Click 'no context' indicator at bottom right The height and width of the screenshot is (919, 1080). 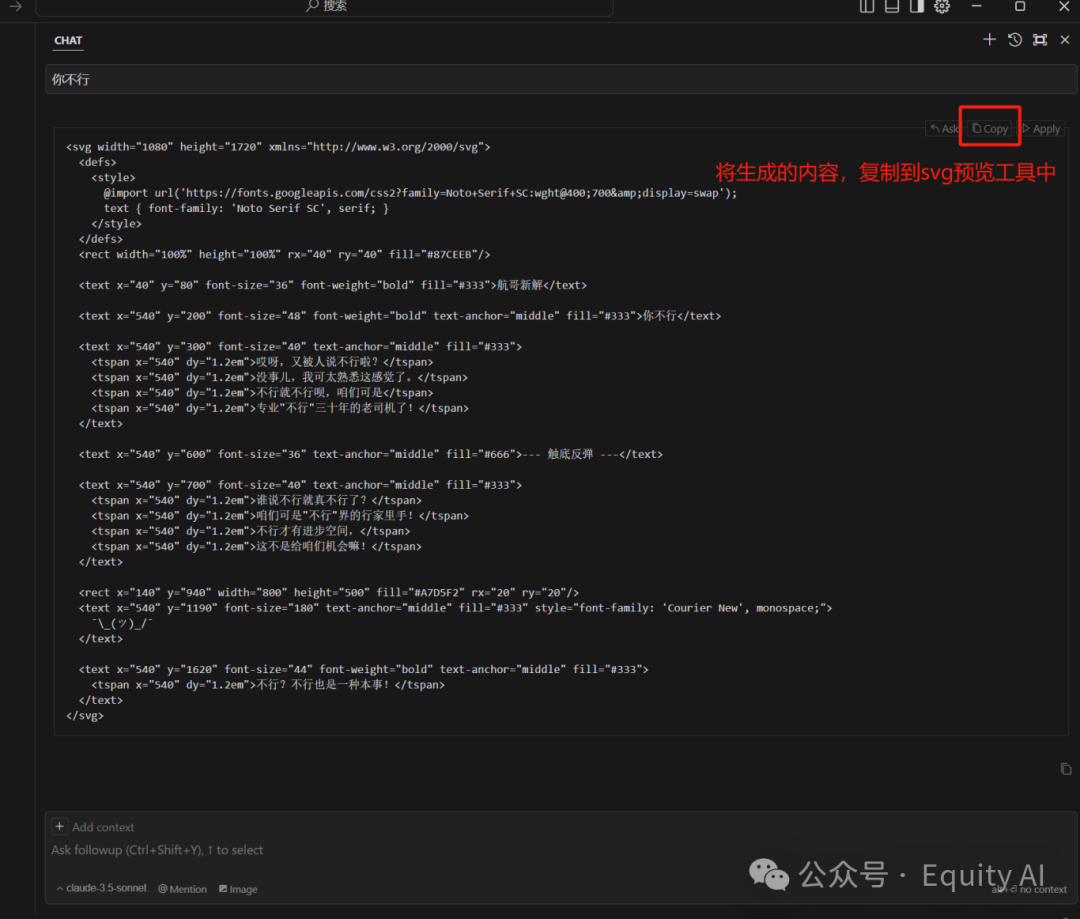pyautogui.click(x=1043, y=889)
